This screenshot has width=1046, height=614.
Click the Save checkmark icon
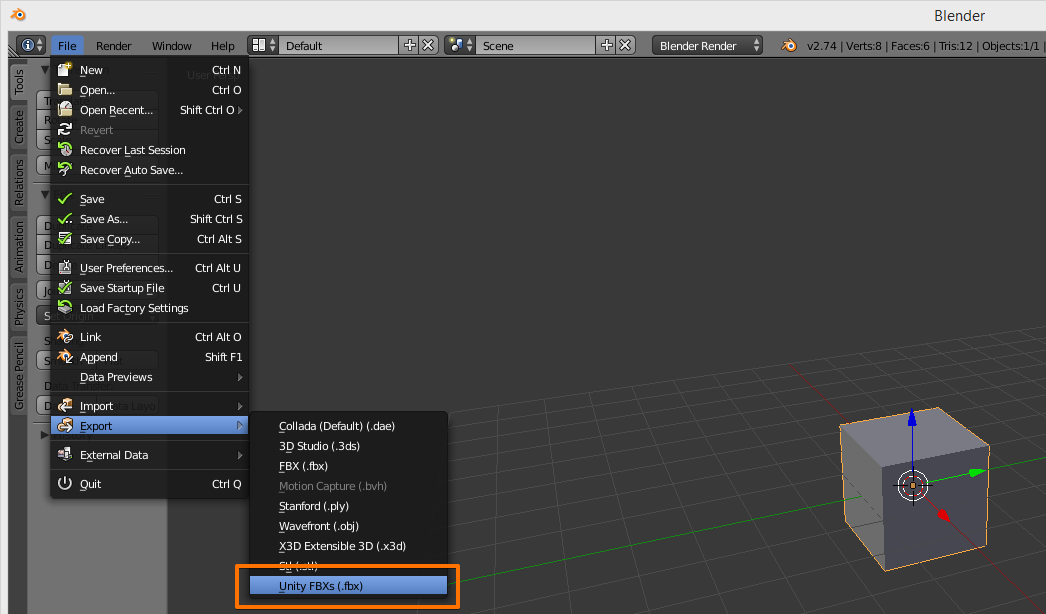pos(65,198)
